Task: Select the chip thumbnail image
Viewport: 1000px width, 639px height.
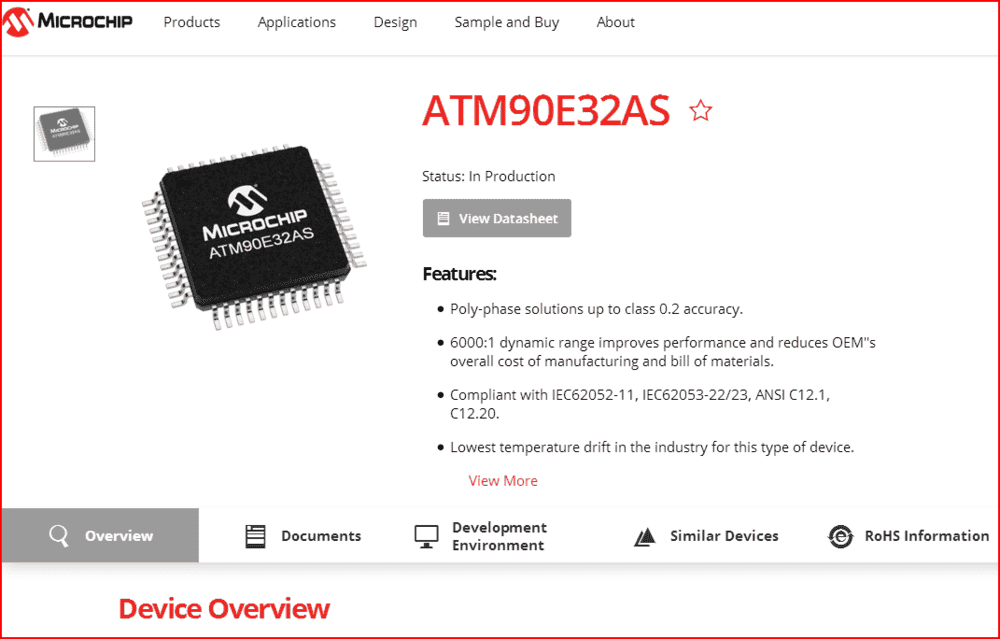Action: pos(64,134)
